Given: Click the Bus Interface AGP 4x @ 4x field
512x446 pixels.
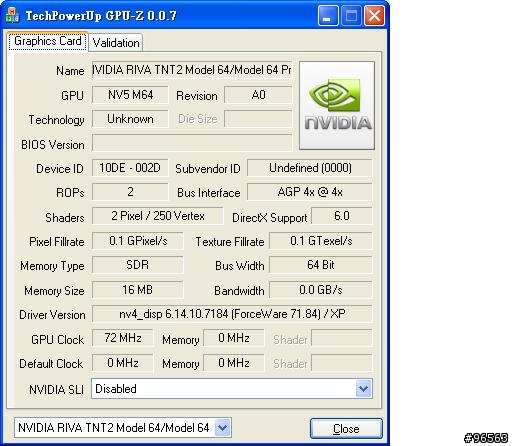Looking at the screenshot, I should point(310,192).
